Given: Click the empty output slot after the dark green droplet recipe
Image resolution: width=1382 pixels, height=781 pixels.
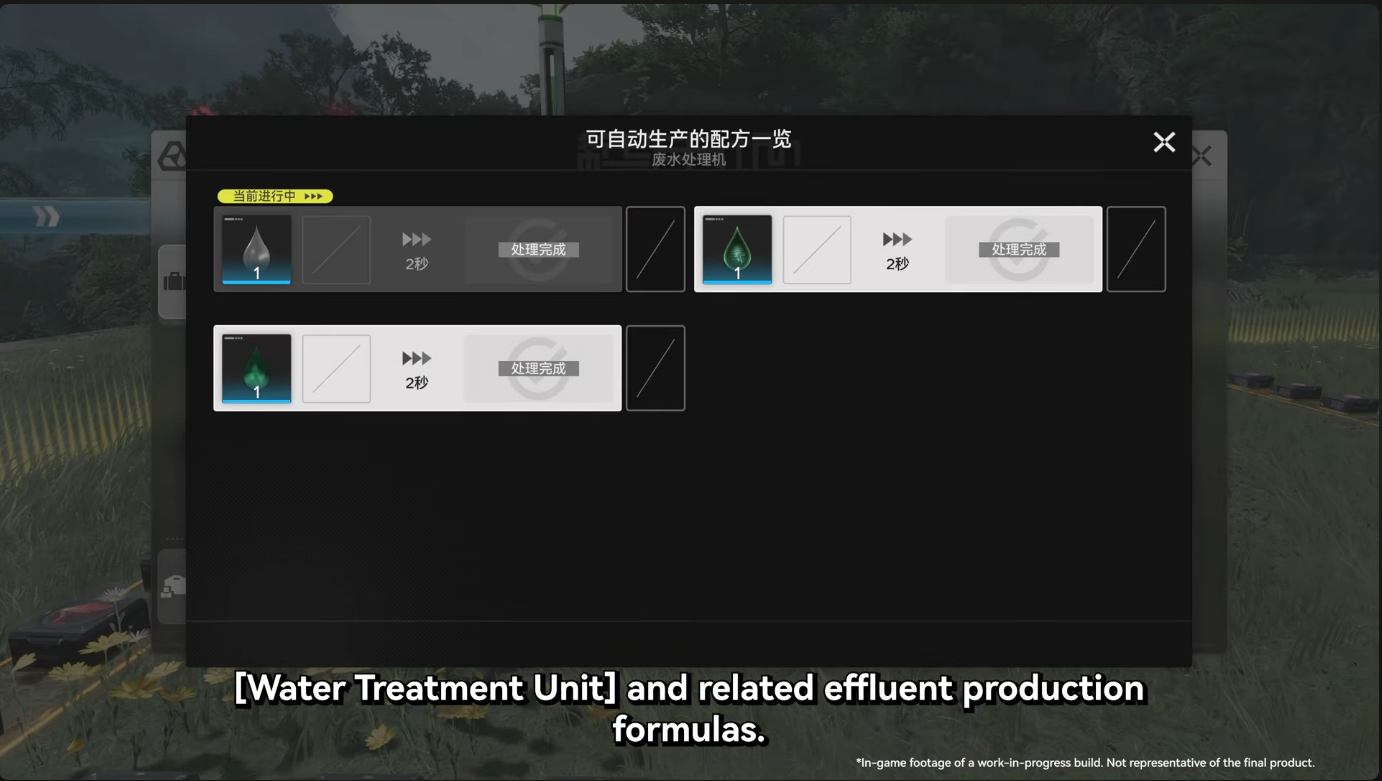Looking at the screenshot, I should click(656, 368).
